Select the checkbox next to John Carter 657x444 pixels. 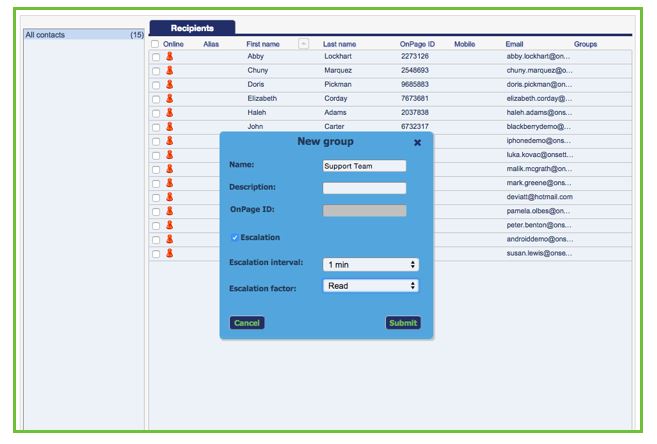156,127
